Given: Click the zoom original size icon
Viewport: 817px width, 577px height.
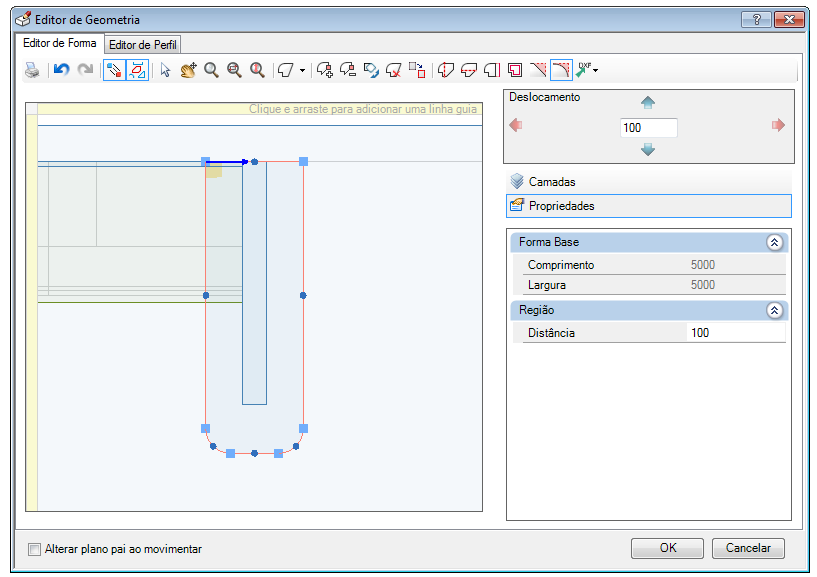Looking at the screenshot, I should [257, 70].
